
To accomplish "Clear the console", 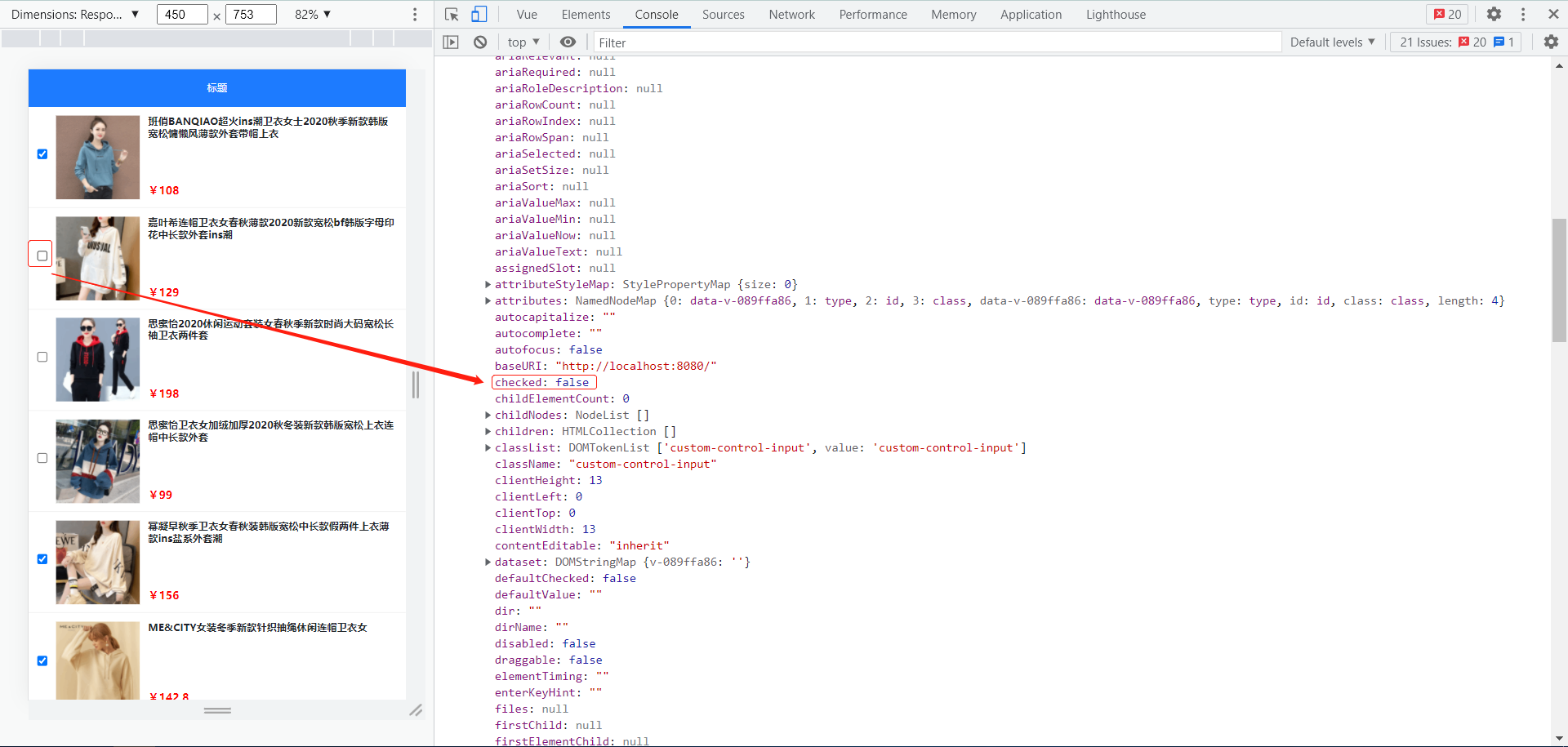I will click(x=480, y=42).
